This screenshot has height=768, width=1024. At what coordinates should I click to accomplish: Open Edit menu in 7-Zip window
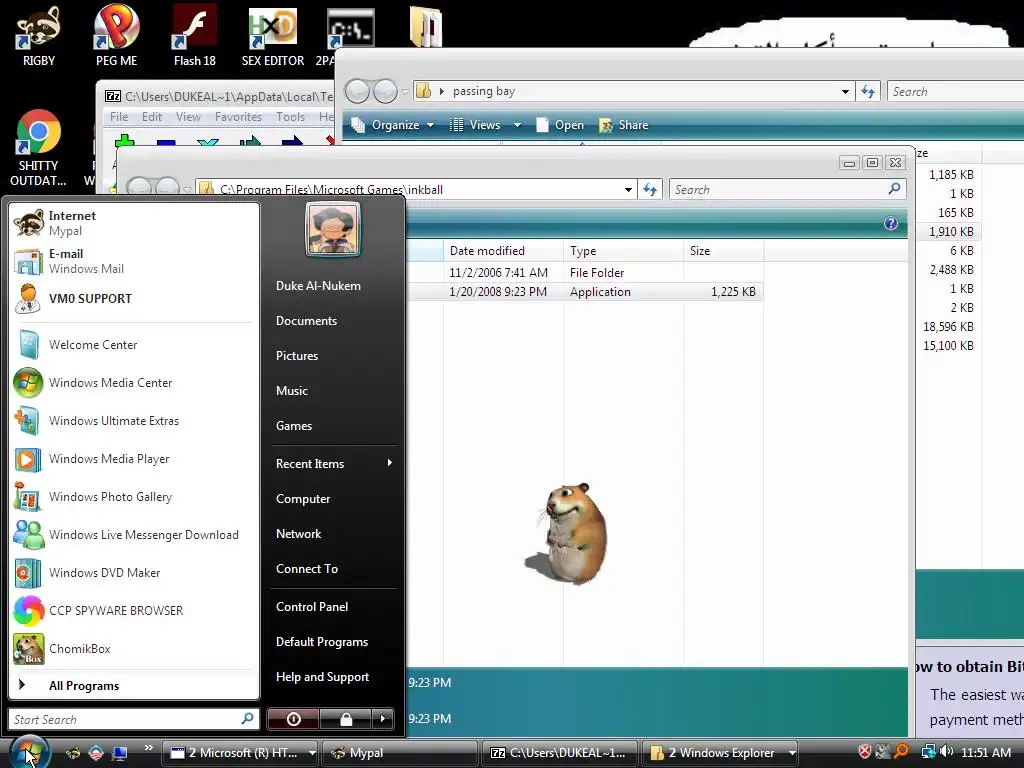[152, 117]
